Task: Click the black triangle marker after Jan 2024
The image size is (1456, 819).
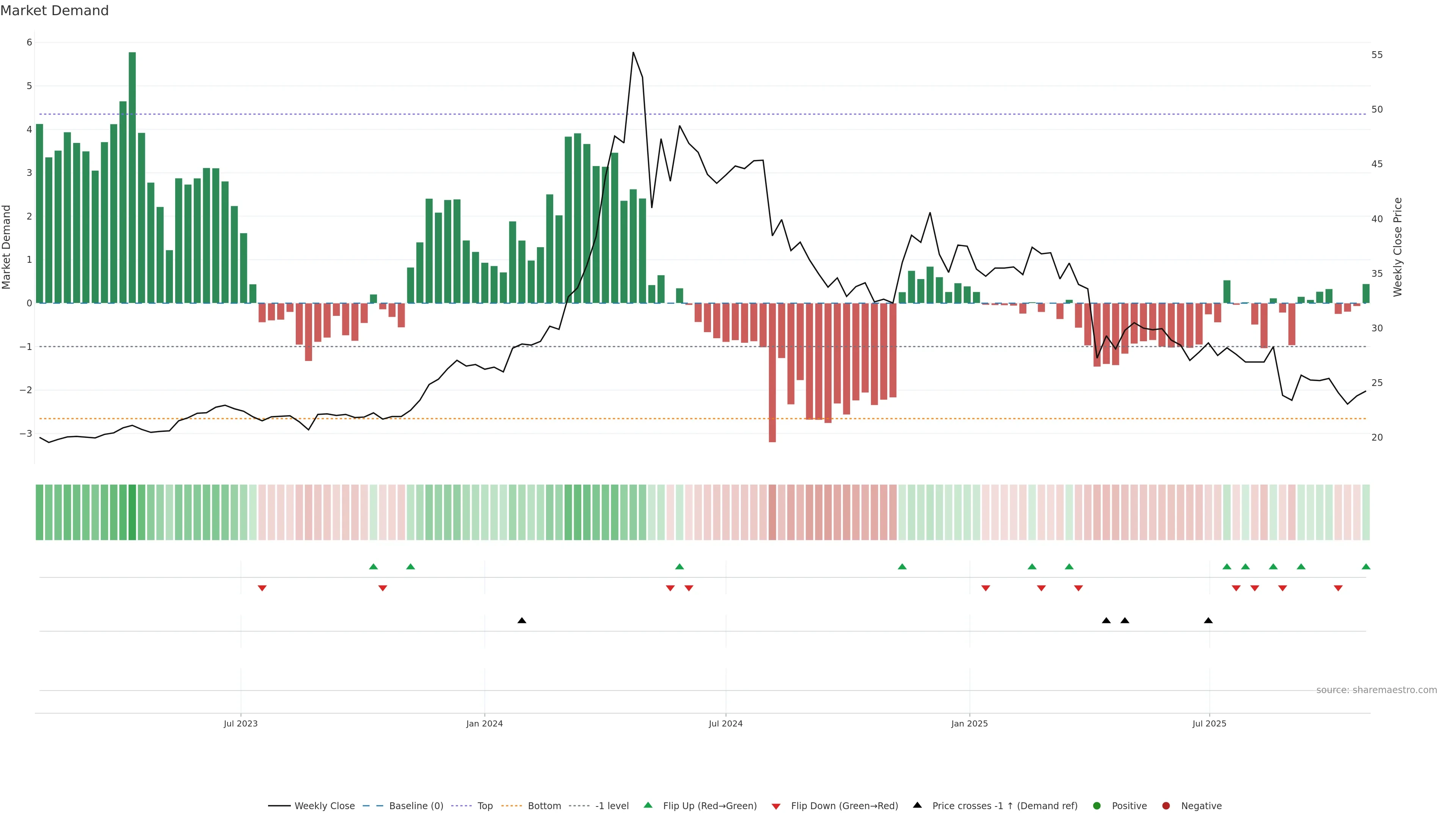Action: click(x=522, y=621)
